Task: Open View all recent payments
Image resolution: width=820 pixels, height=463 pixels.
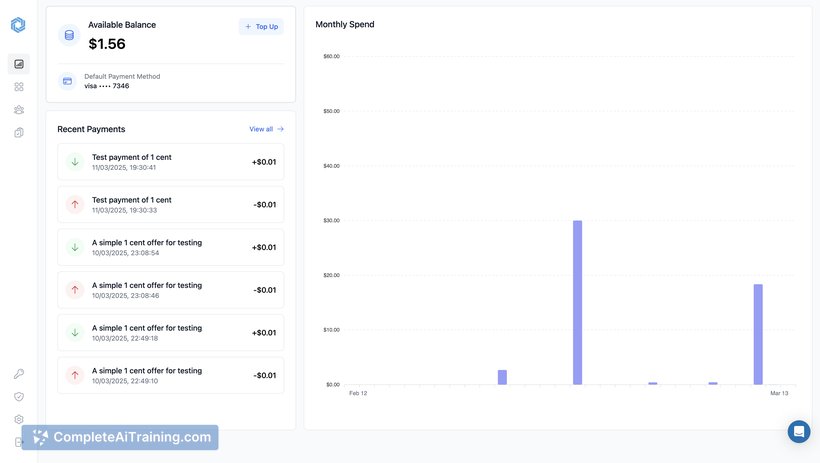Action: click(266, 129)
